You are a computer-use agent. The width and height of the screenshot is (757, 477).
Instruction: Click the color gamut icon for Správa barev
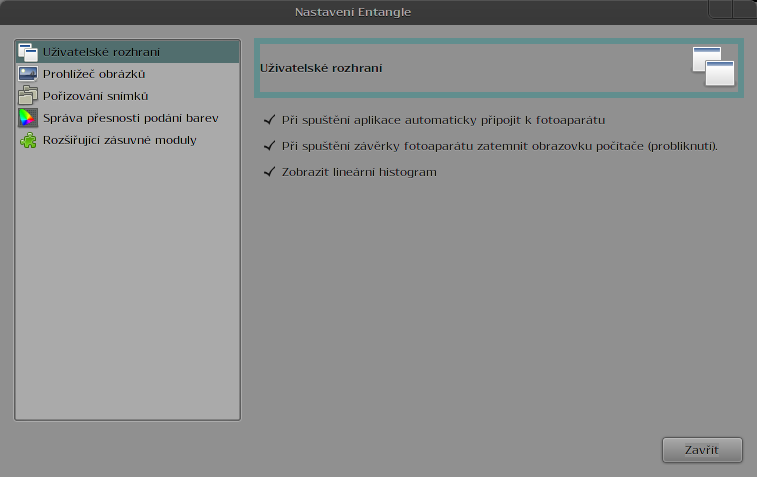28,118
